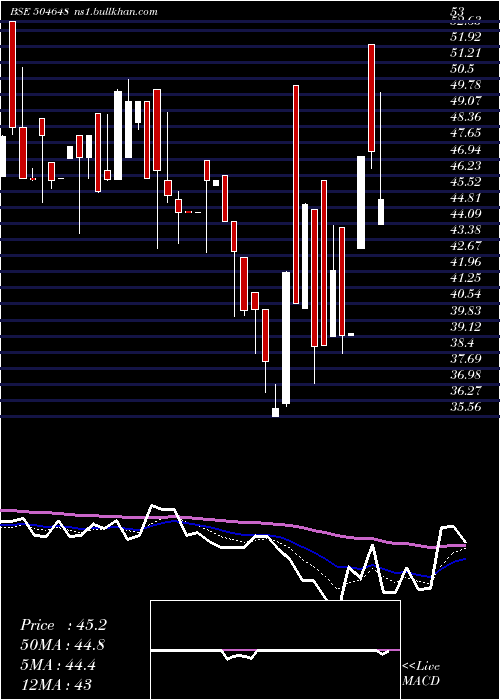This screenshot has height=700, width=500.
Task: Click the 35.56 price axis label
Action: (x=466, y=407)
